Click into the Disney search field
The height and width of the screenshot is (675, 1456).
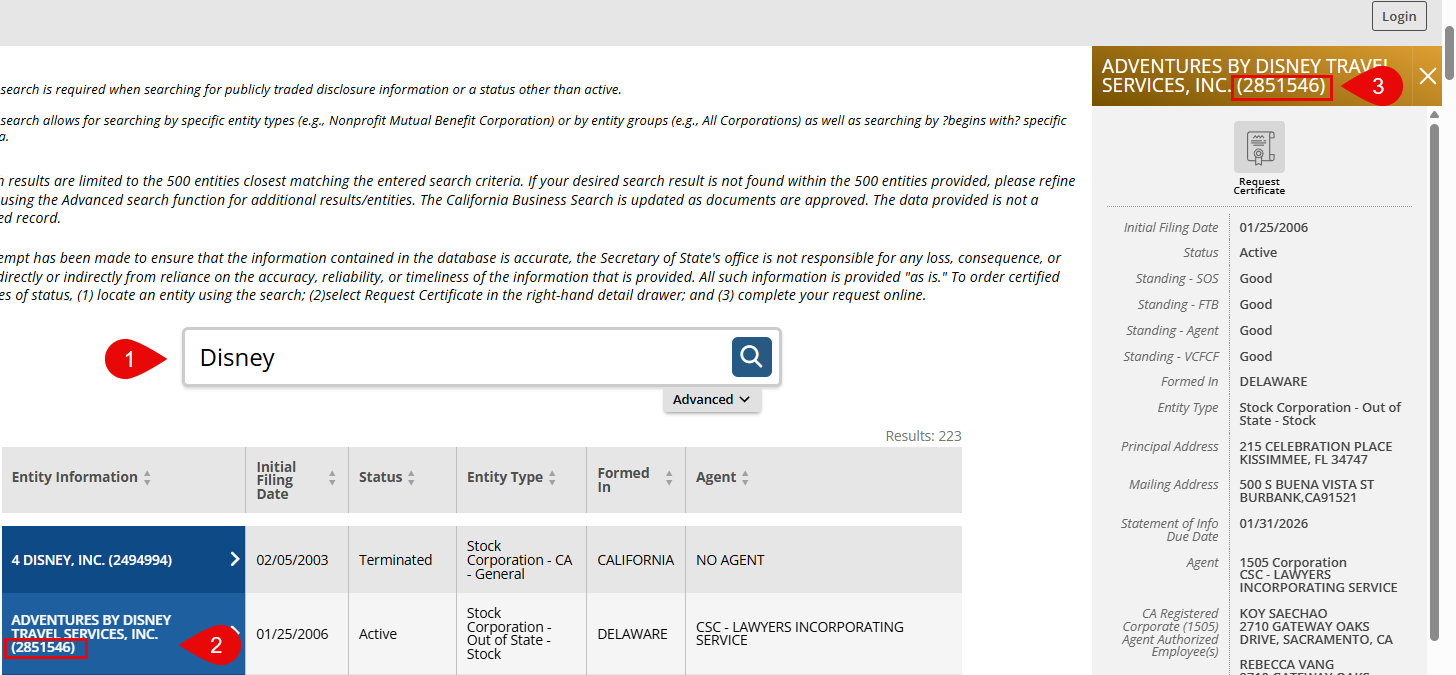tap(458, 357)
